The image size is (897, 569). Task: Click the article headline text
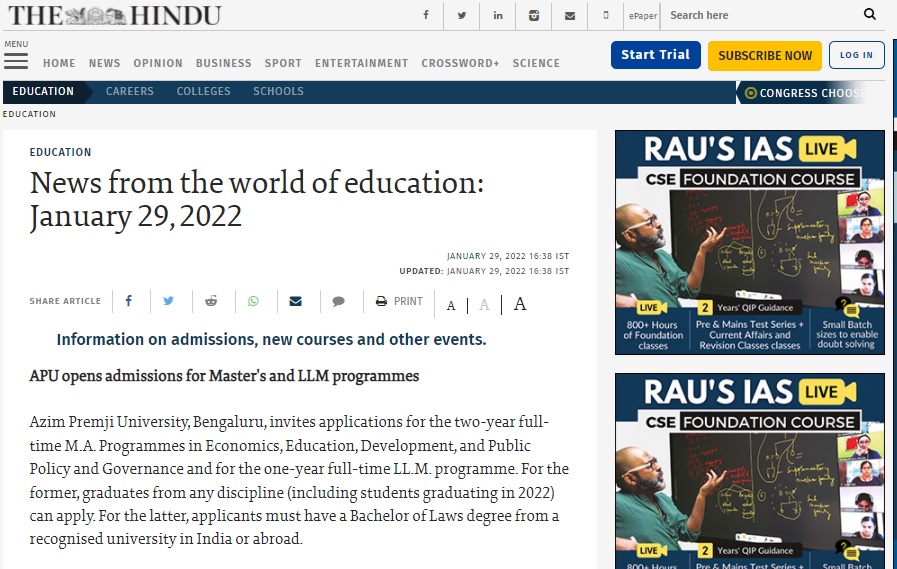tap(256, 200)
